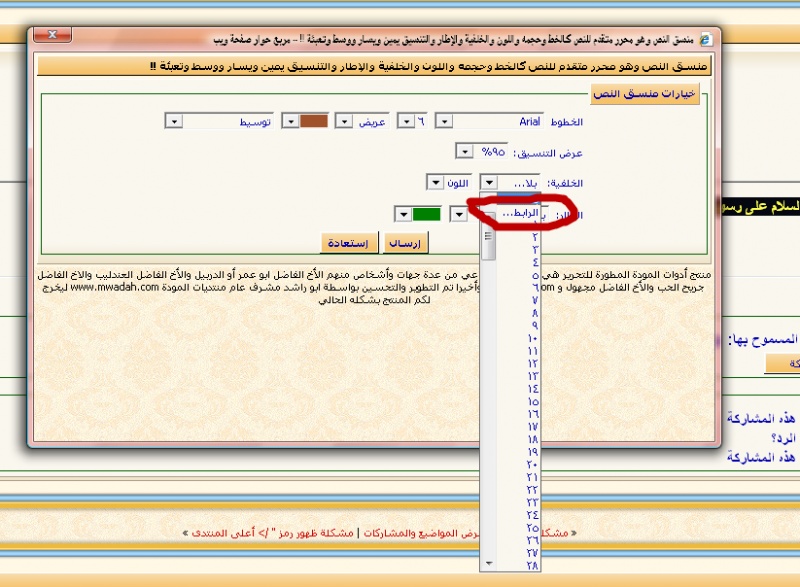Viewport: 800px width, 587px height.
Task: Open the عريض font weight dropdown
Action: [344, 121]
